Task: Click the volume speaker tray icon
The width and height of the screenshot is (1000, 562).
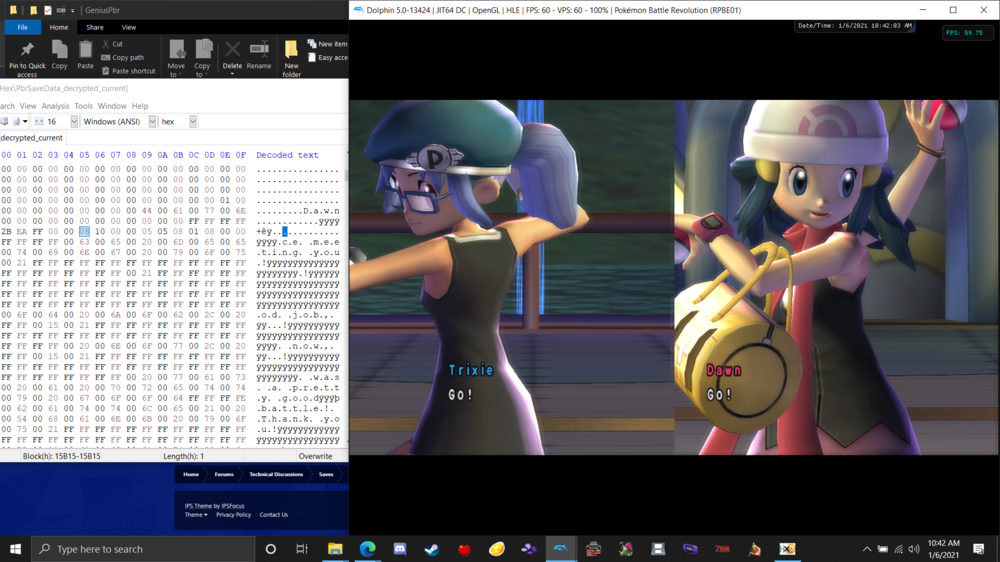Action: [x=914, y=549]
